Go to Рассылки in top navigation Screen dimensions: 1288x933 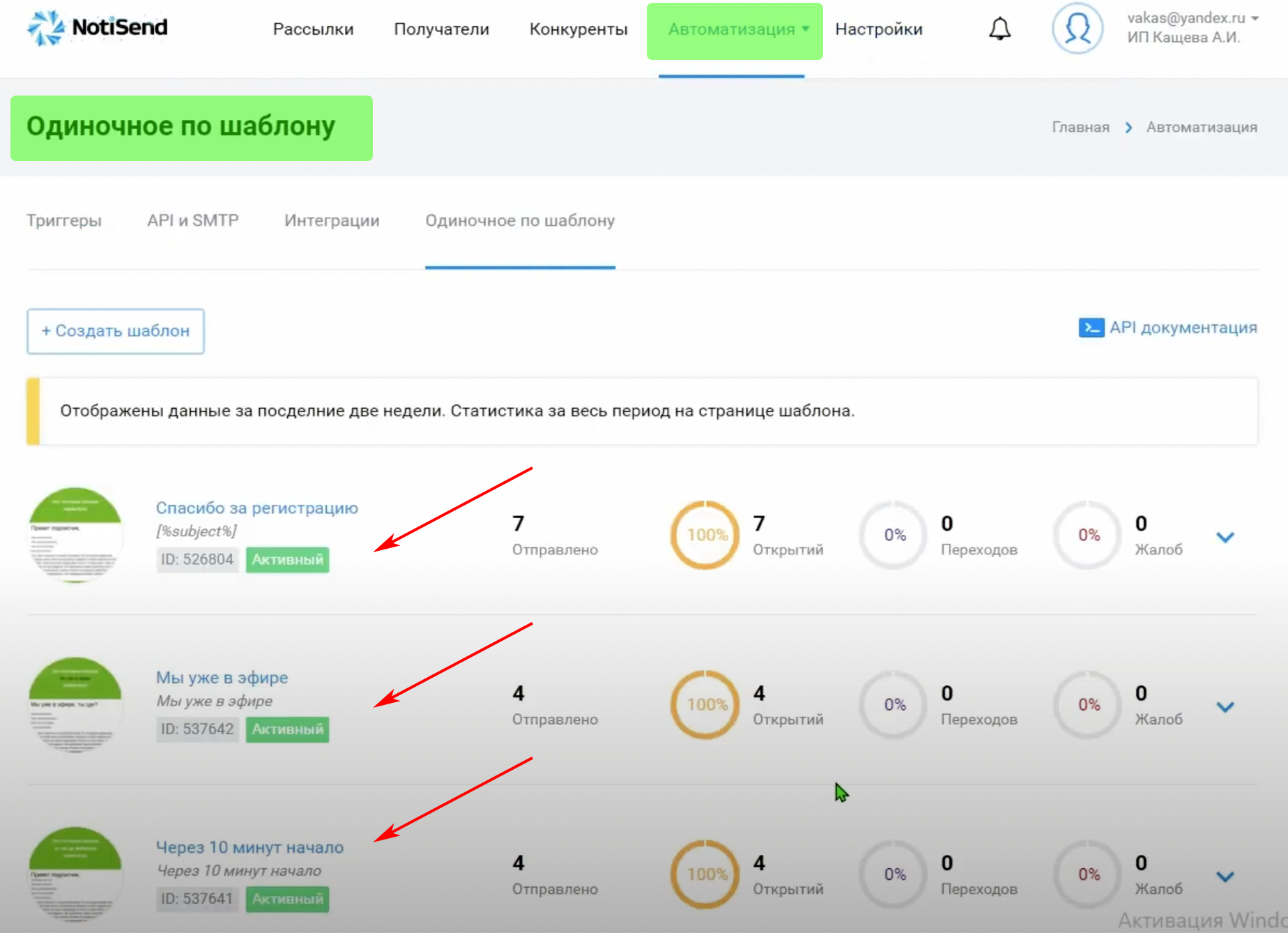[x=313, y=29]
